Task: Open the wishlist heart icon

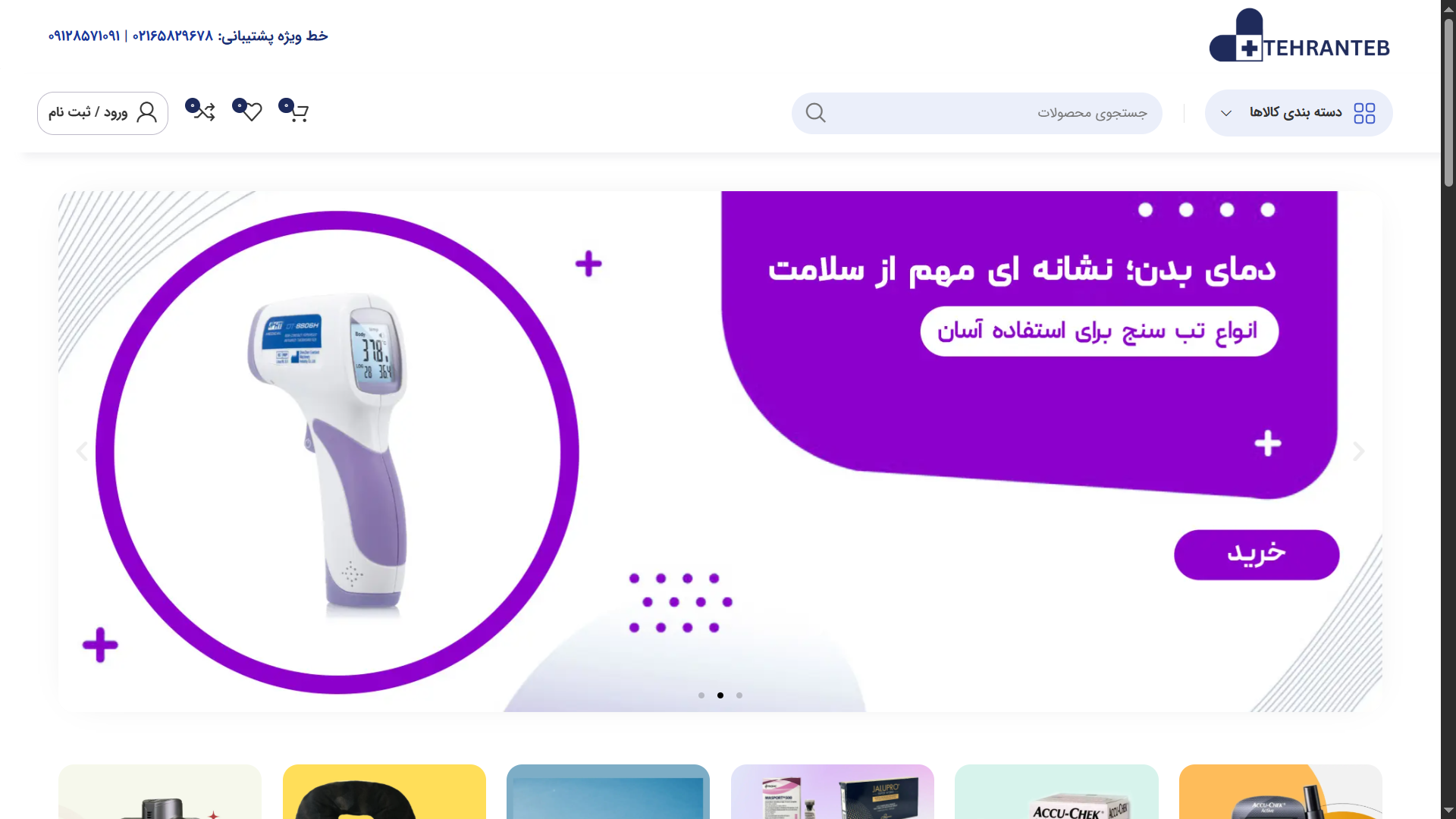Action: pos(248,111)
